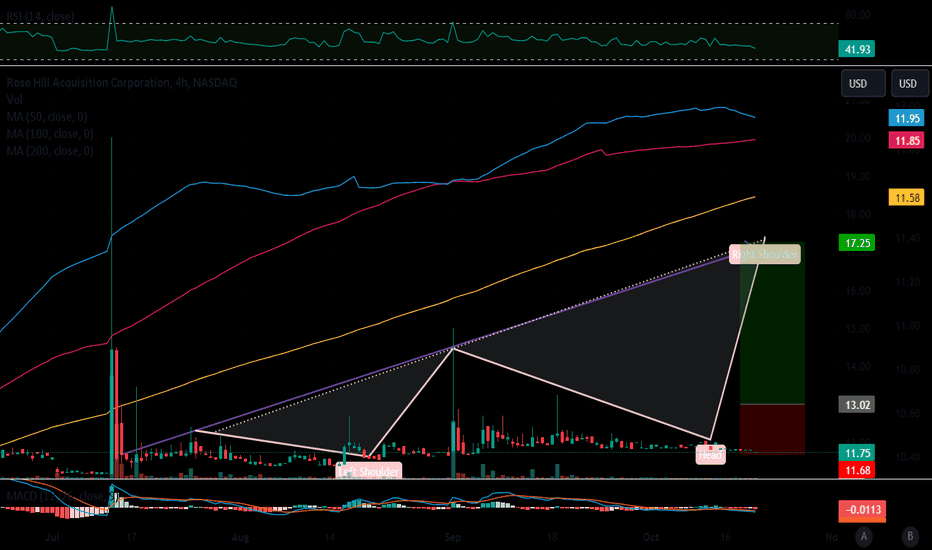
Task: Click the red 11.68 stop price label
Action: [857, 470]
